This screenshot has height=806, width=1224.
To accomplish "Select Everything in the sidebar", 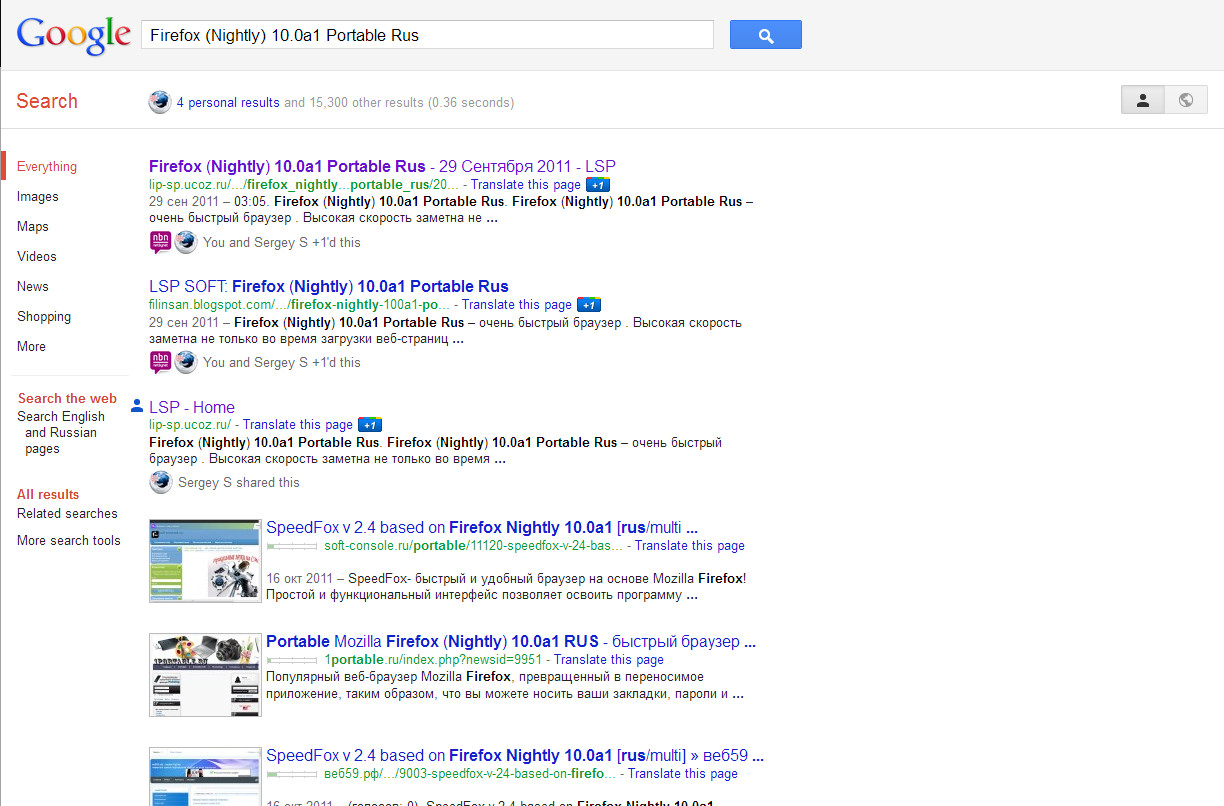I will click(47, 167).
